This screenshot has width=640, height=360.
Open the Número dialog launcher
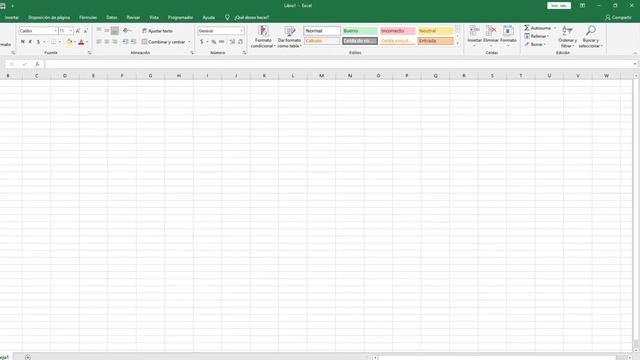(244, 53)
